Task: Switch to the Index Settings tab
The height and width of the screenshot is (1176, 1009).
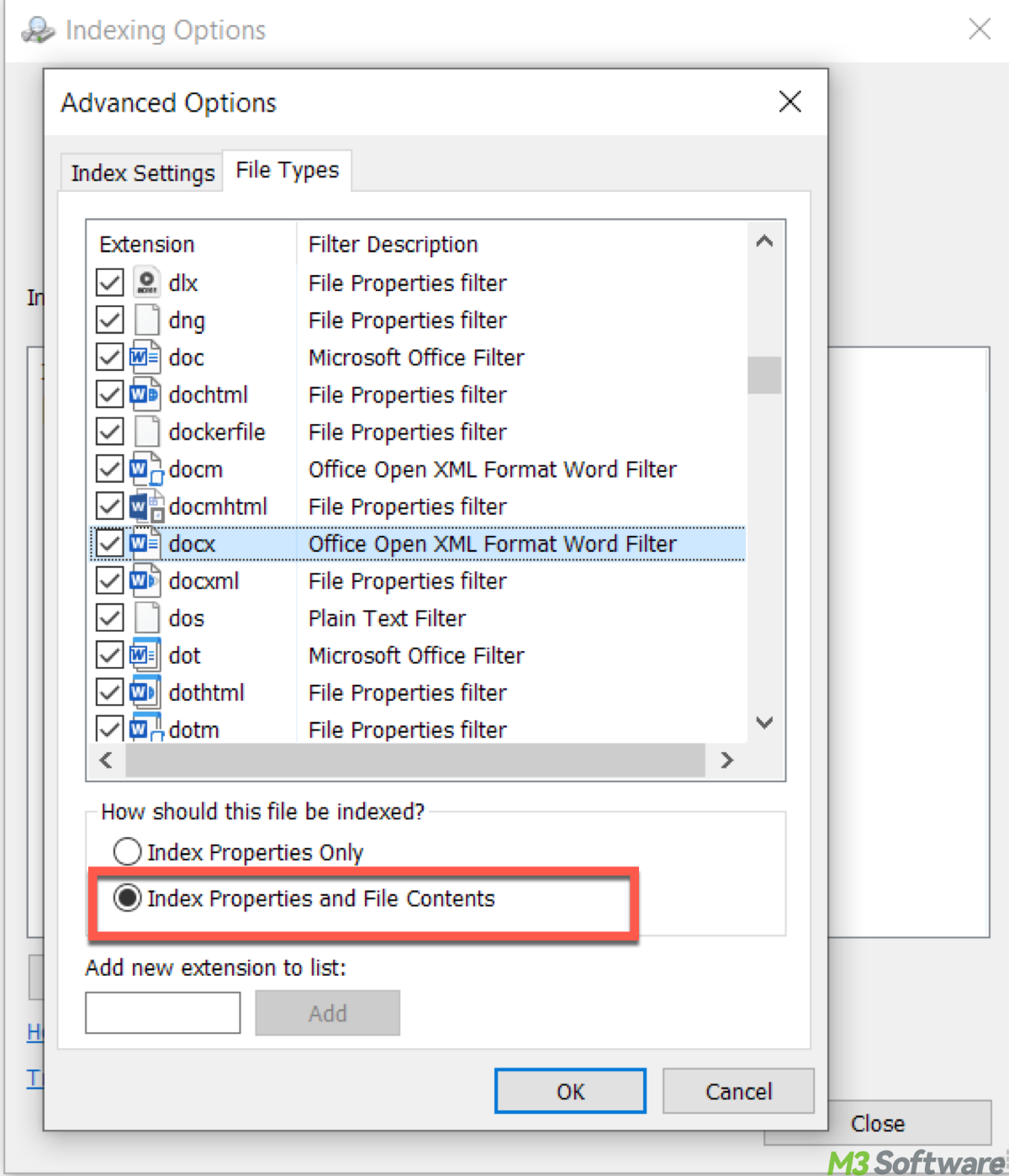Action: pos(142,172)
